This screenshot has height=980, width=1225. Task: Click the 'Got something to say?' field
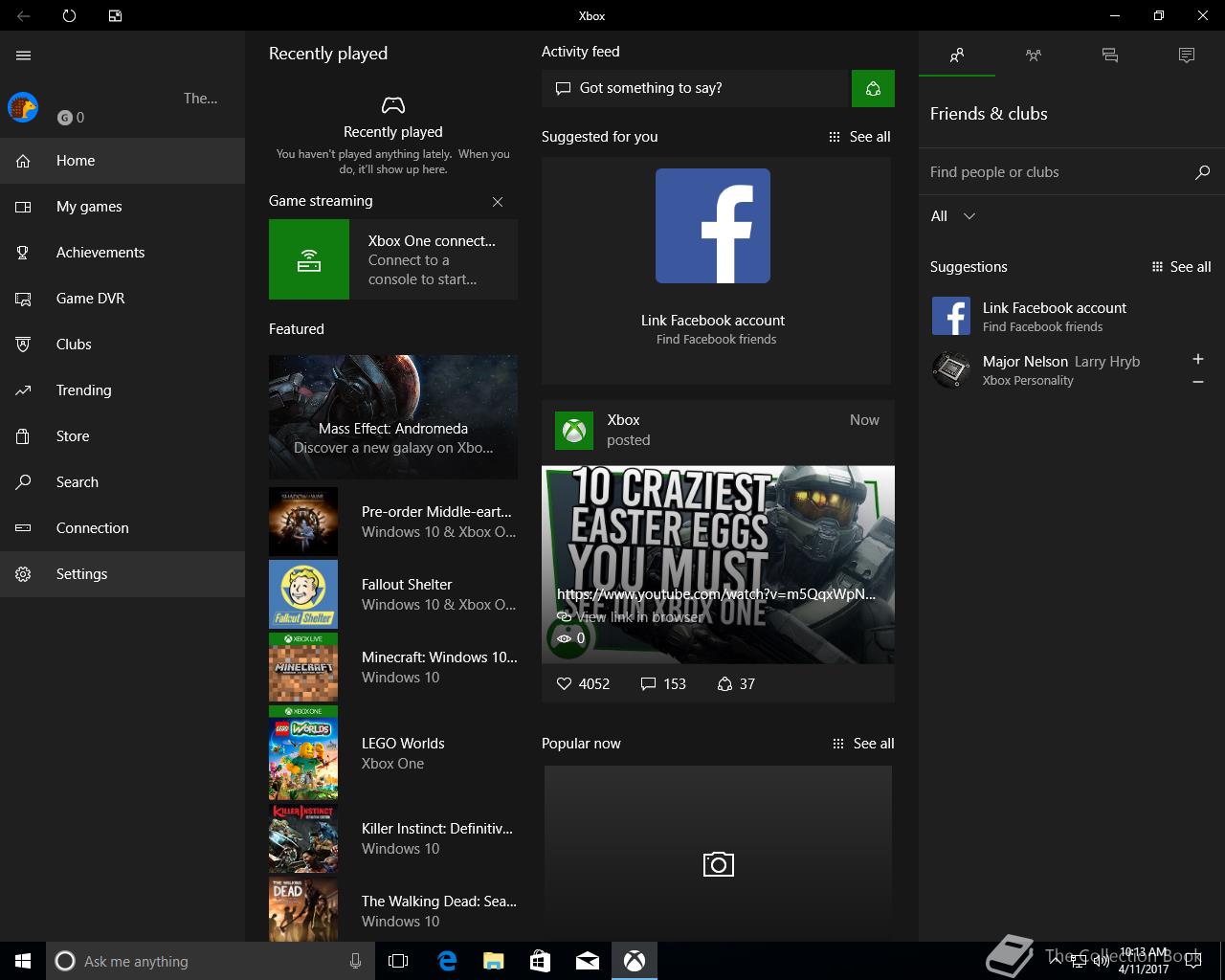696,88
